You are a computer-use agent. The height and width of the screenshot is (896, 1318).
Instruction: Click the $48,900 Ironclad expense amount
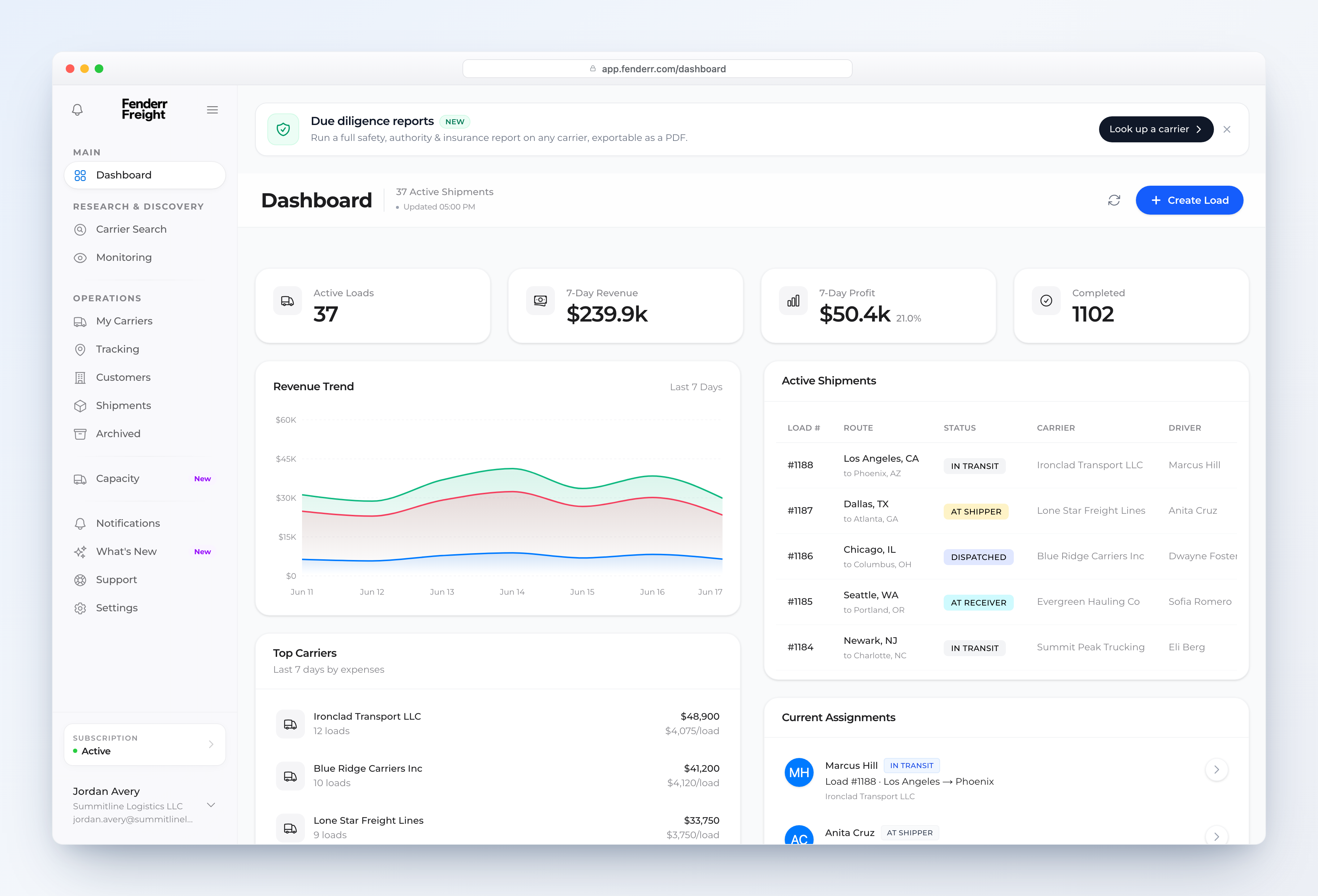point(700,717)
